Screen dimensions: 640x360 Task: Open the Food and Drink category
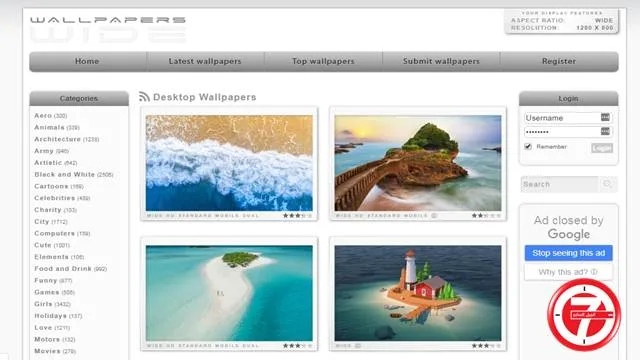coord(71,269)
